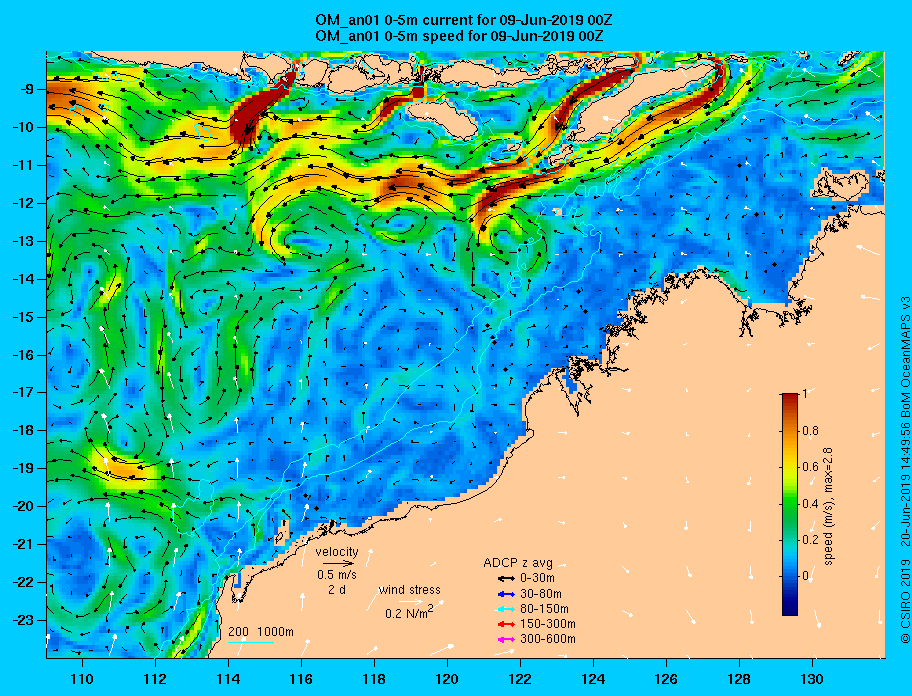Image resolution: width=912 pixels, height=696 pixels.
Task: Click the longitude label '126'
Action: (667, 679)
